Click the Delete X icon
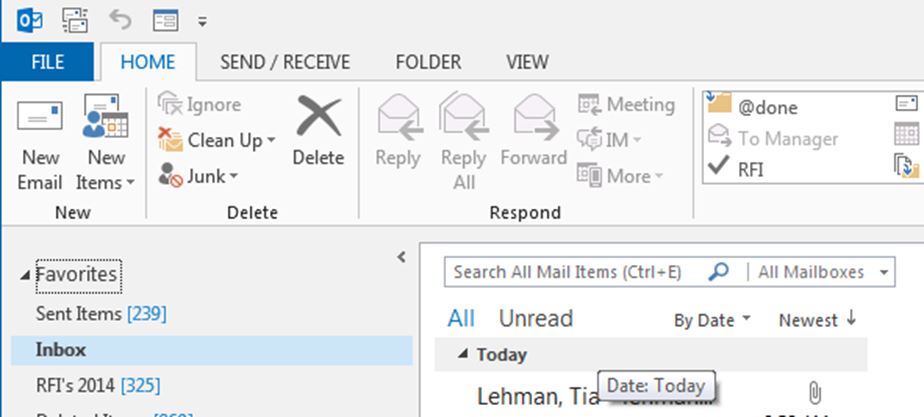 coord(318,116)
